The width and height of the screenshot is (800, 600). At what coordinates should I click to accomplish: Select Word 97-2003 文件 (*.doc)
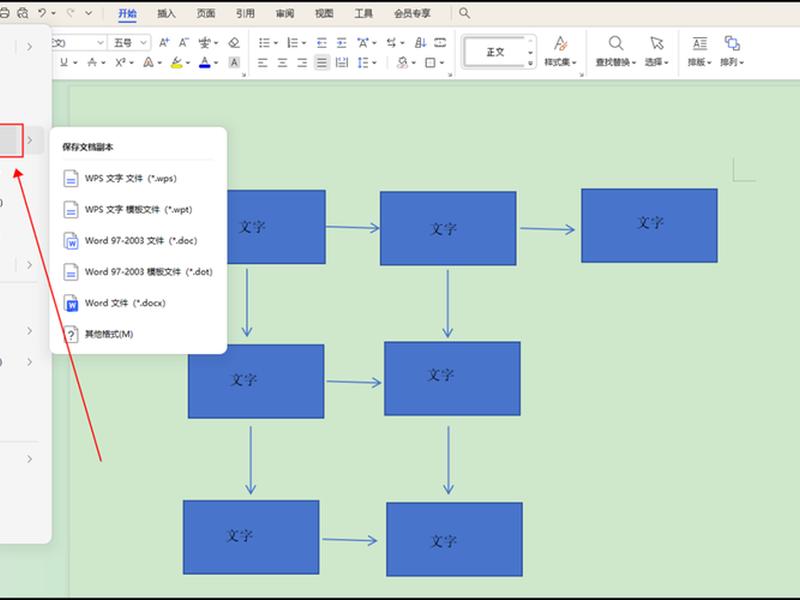tap(138, 241)
